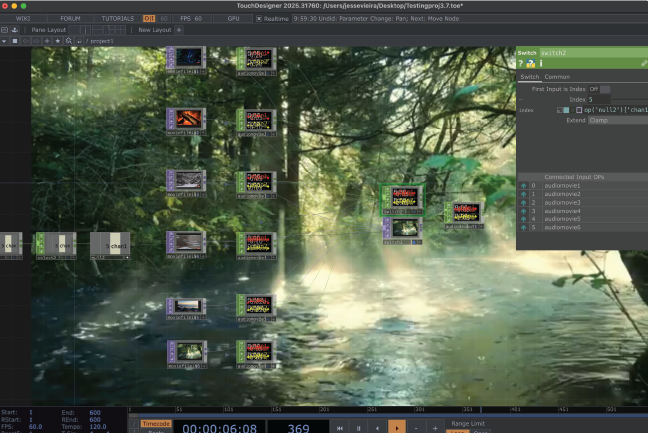Collapse the Index parameter with minus expander
This screenshot has height=433, width=648.
tap(521, 100)
